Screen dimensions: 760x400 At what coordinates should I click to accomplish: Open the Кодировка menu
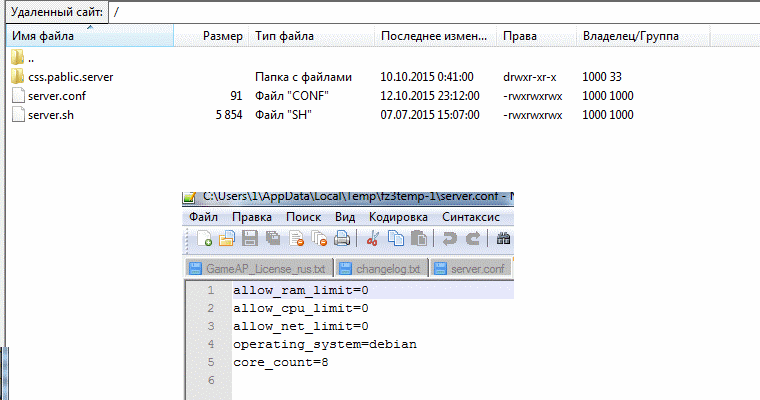[x=398, y=217]
